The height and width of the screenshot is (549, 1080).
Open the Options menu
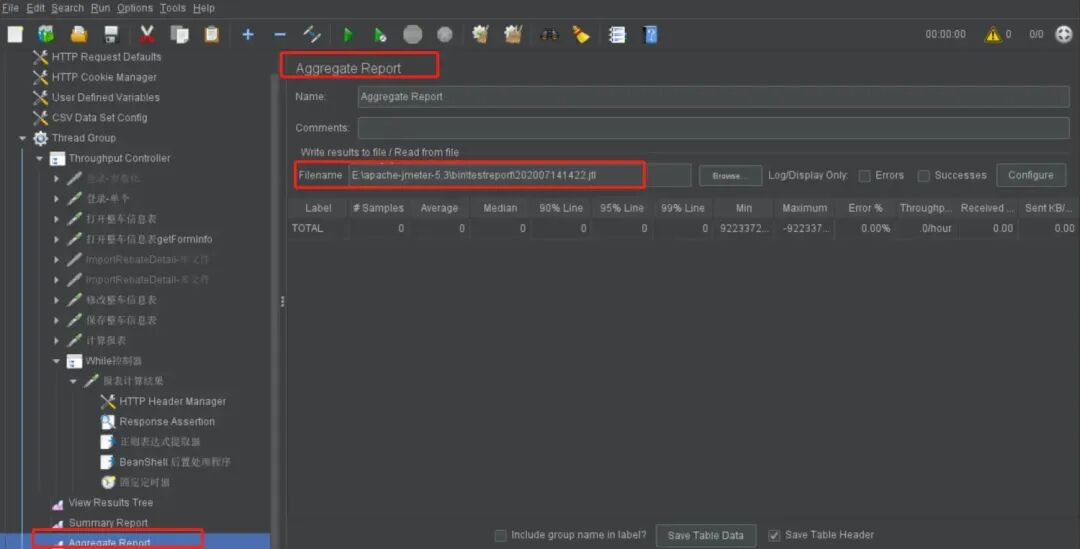pos(134,8)
